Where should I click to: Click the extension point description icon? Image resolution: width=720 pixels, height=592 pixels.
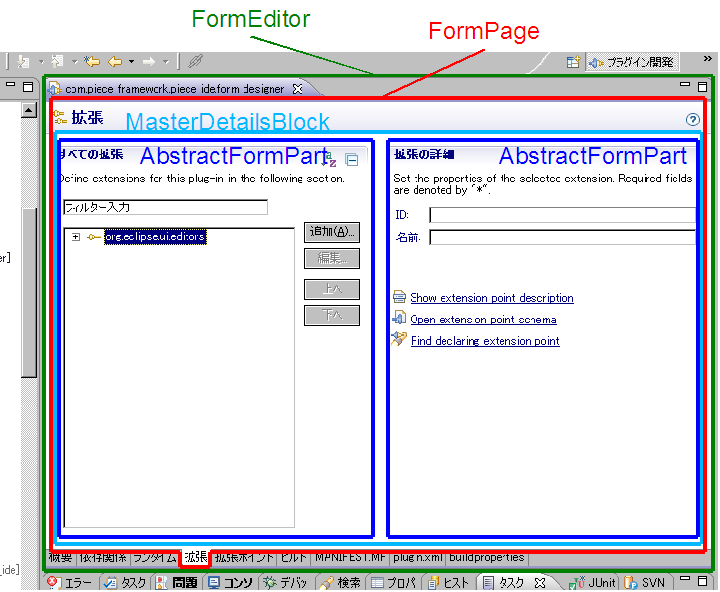(x=399, y=297)
